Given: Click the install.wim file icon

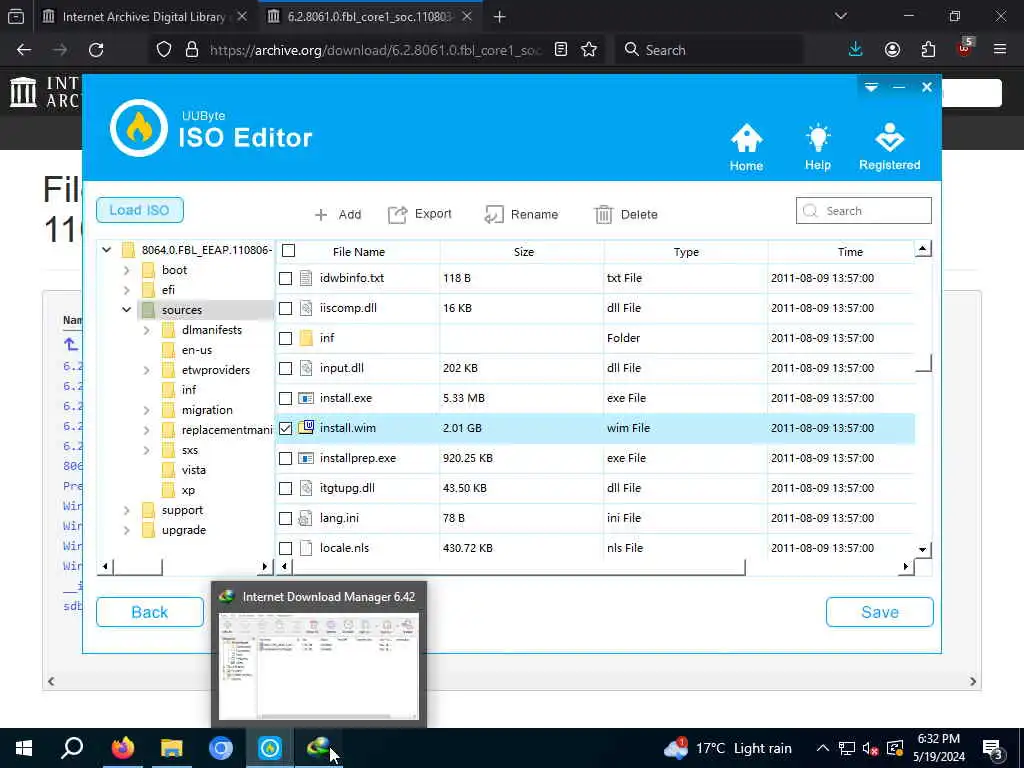Looking at the screenshot, I should point(306,427).
